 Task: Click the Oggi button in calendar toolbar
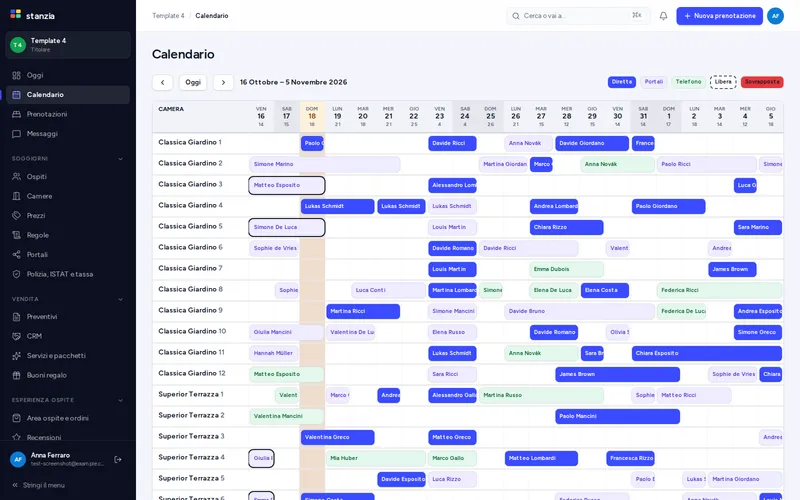coord(193,82)
